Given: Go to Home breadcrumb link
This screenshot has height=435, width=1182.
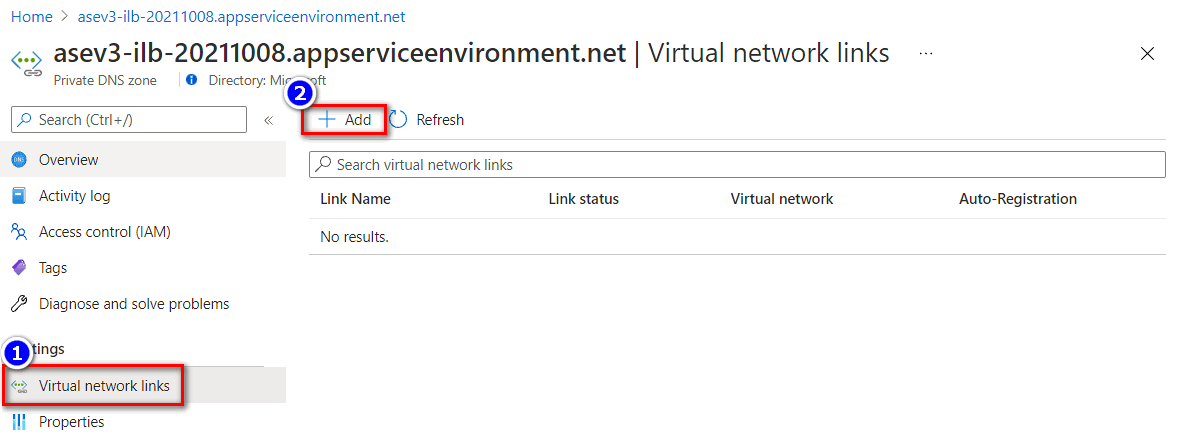Looking at the screenshot, I should click(31, 17).
